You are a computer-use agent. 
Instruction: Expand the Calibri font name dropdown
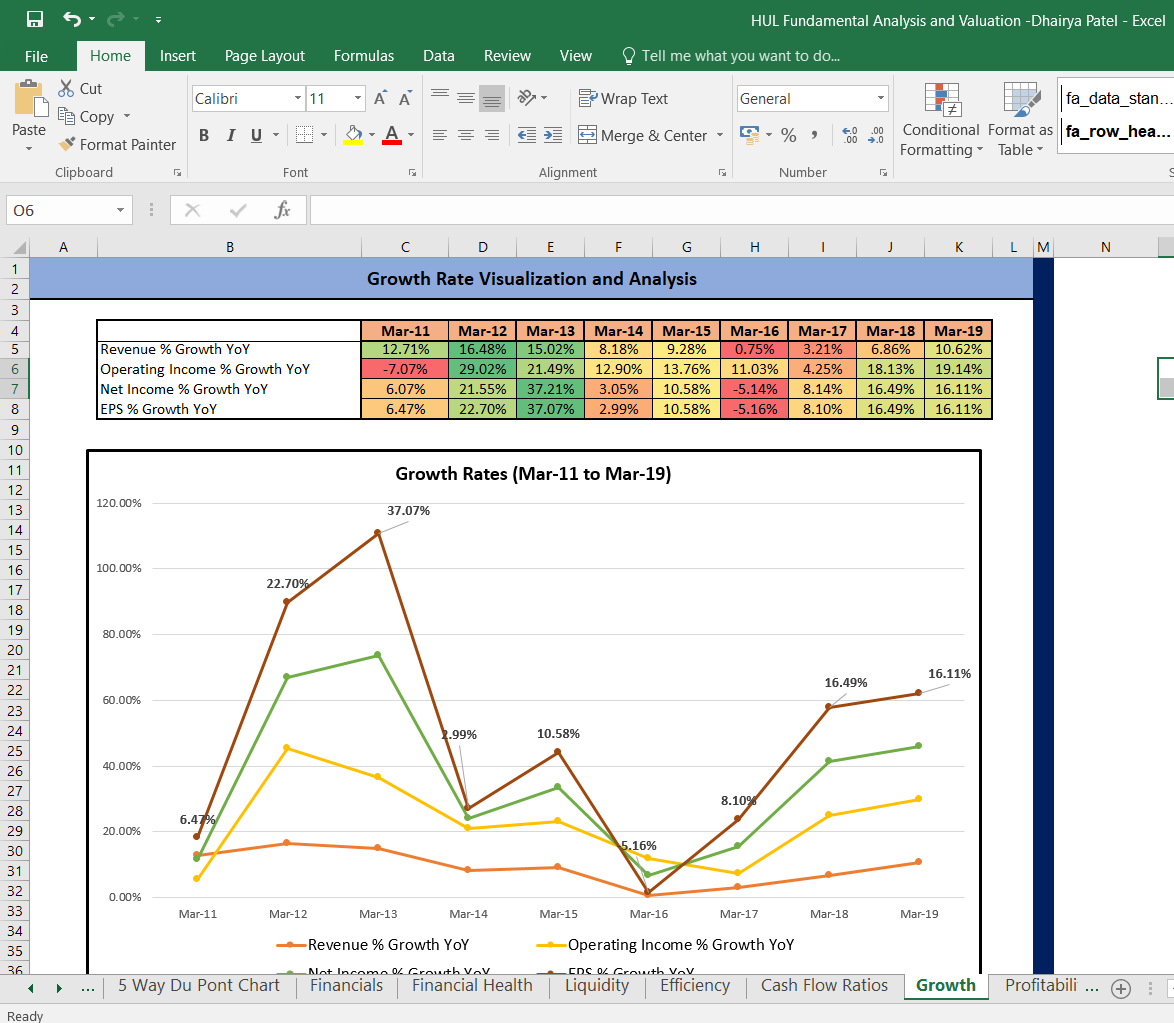[297, 98]
